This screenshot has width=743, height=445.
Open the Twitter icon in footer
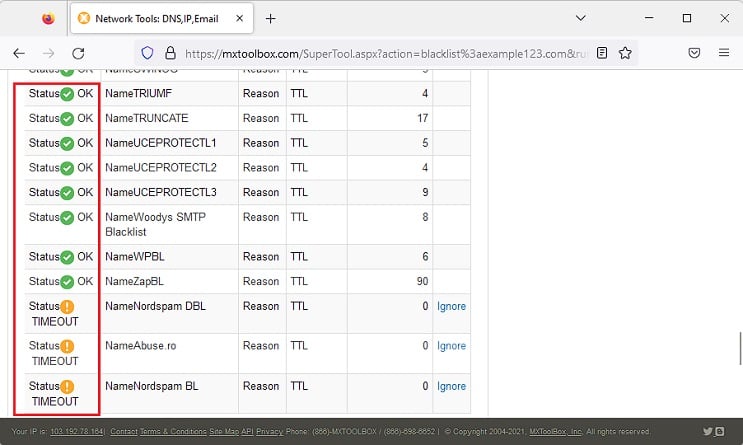click(707, 431)
